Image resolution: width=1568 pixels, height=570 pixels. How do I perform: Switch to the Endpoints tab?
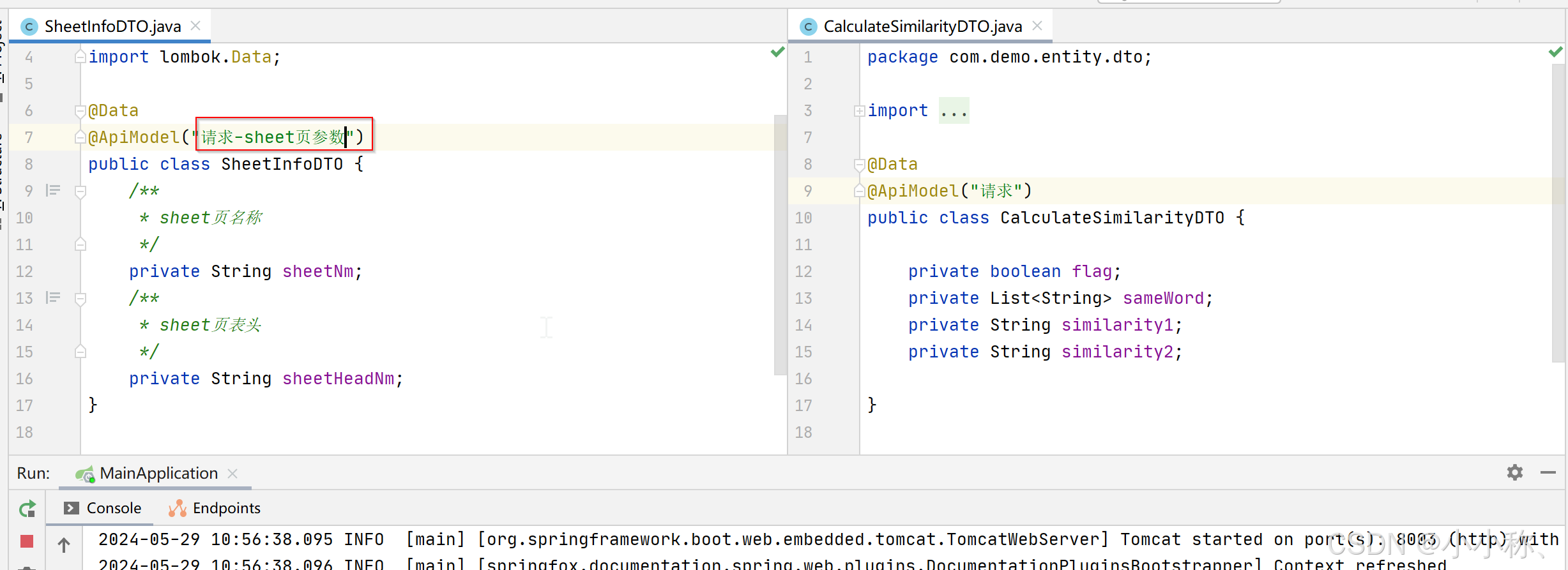(x=227, y=508)
